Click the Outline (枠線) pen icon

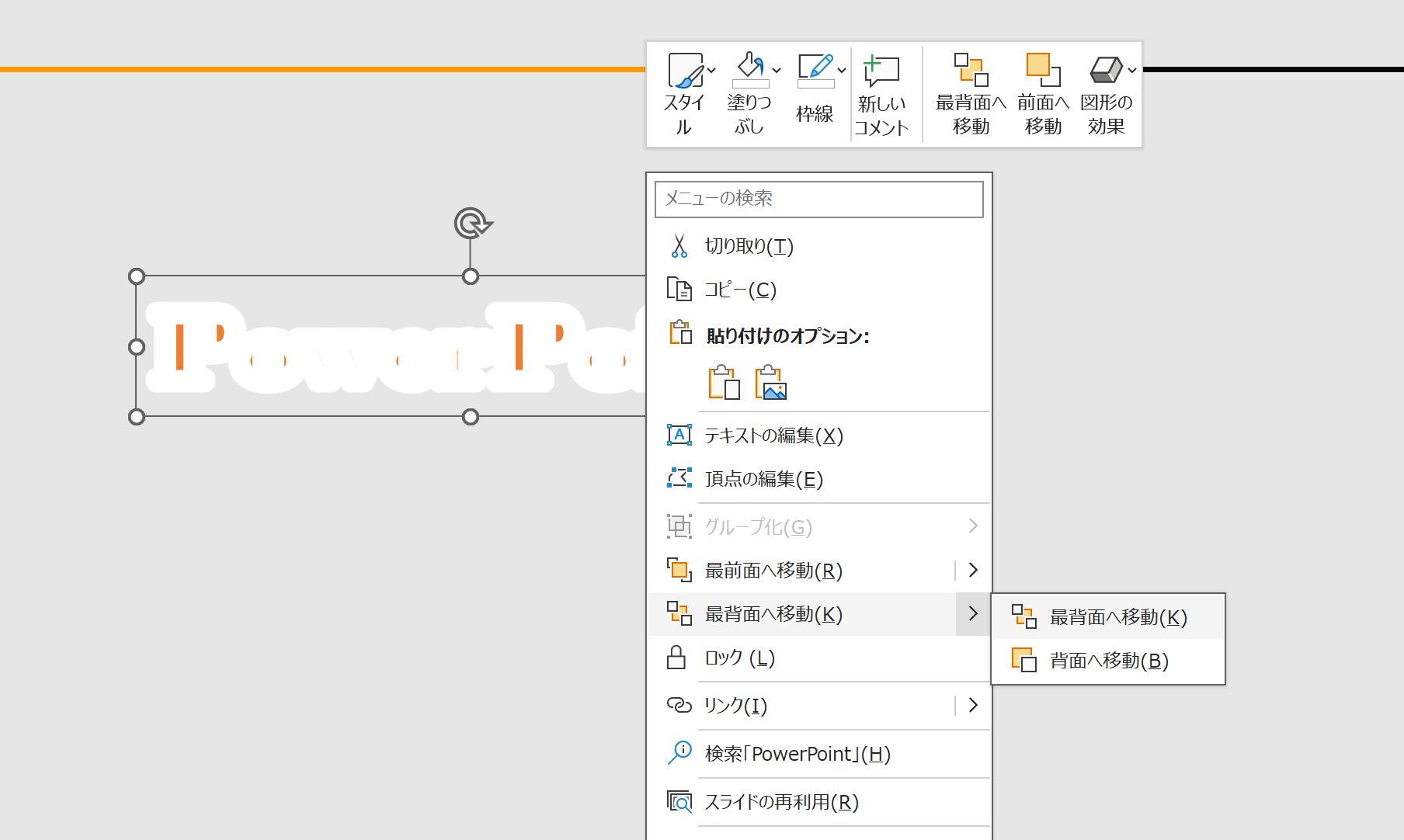(814, 70)
